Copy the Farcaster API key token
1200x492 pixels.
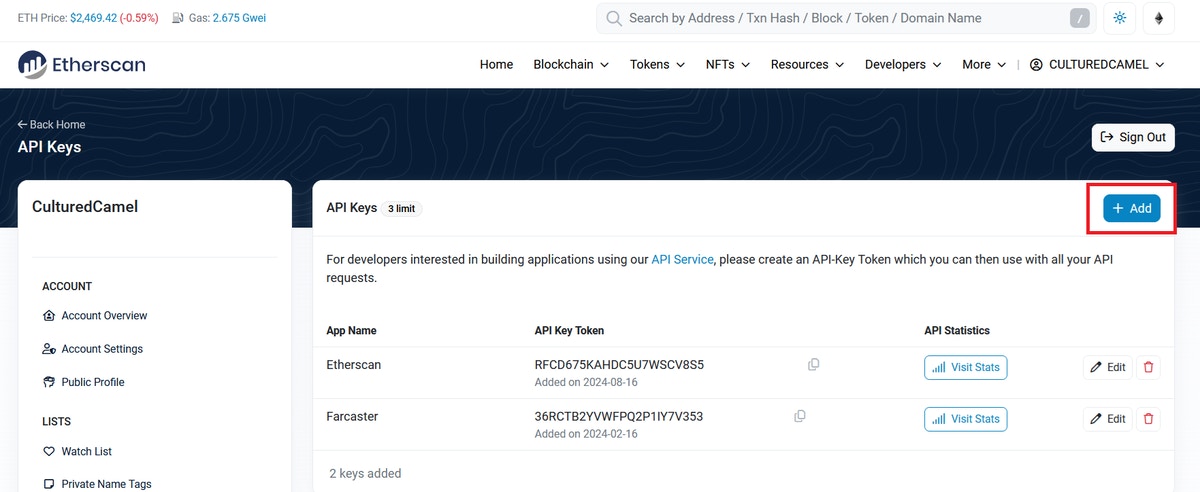click(x=799, y=416)
